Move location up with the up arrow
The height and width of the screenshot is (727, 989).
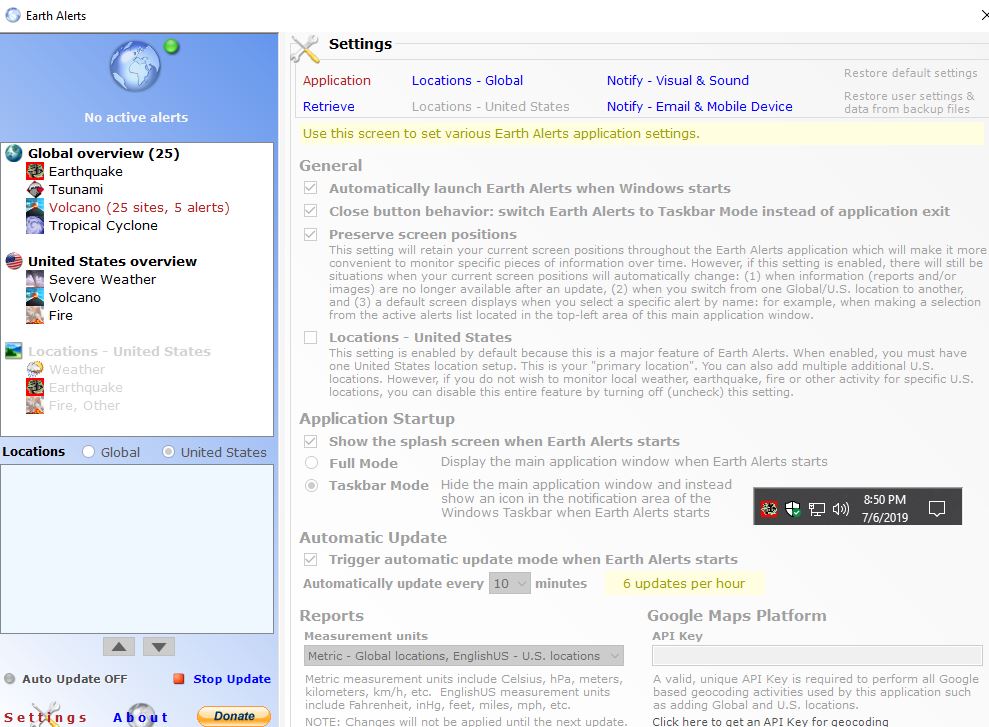119,647
